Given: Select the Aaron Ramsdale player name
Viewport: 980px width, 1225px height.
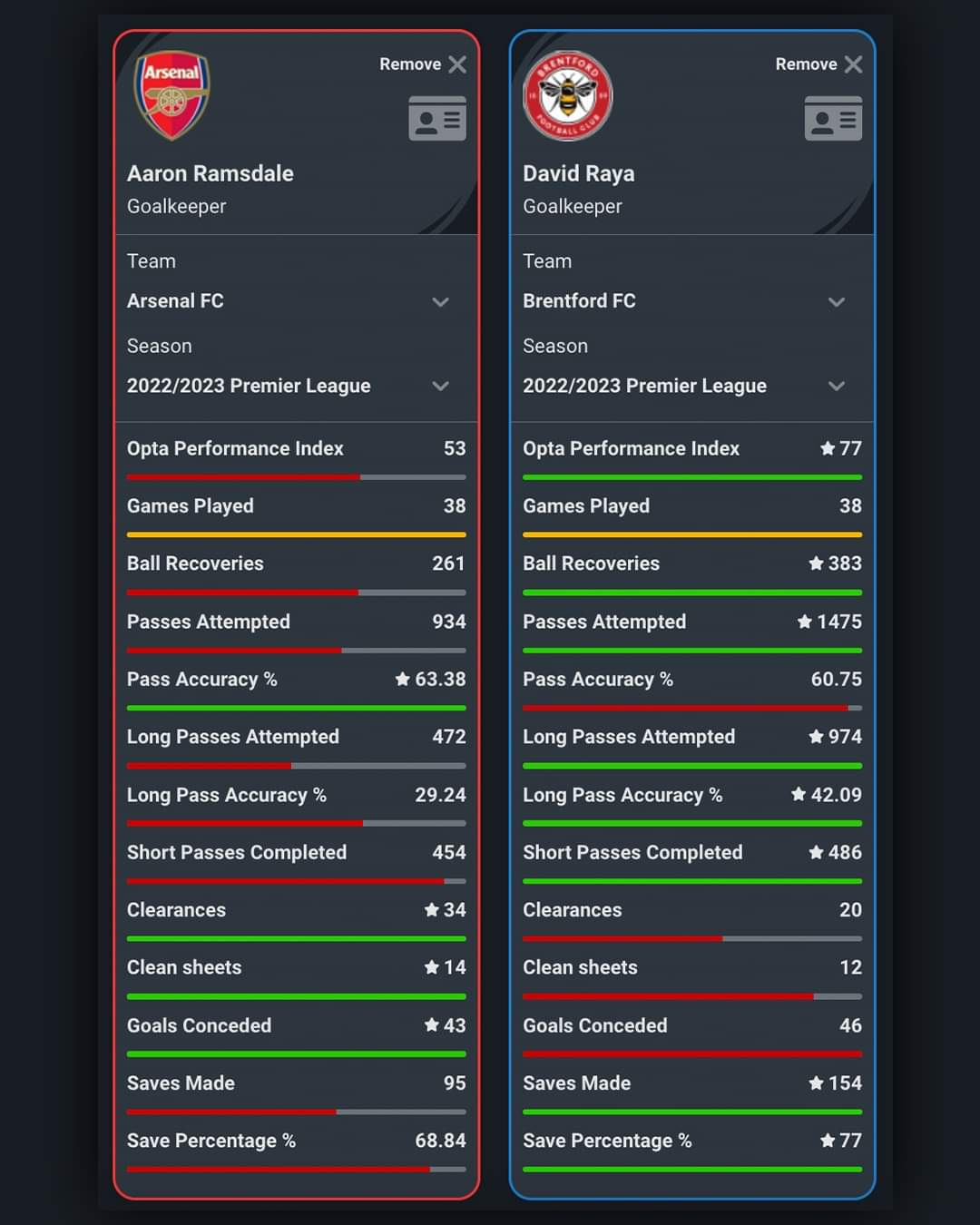Looking at the screenshot, I should [x=210, y=173].
